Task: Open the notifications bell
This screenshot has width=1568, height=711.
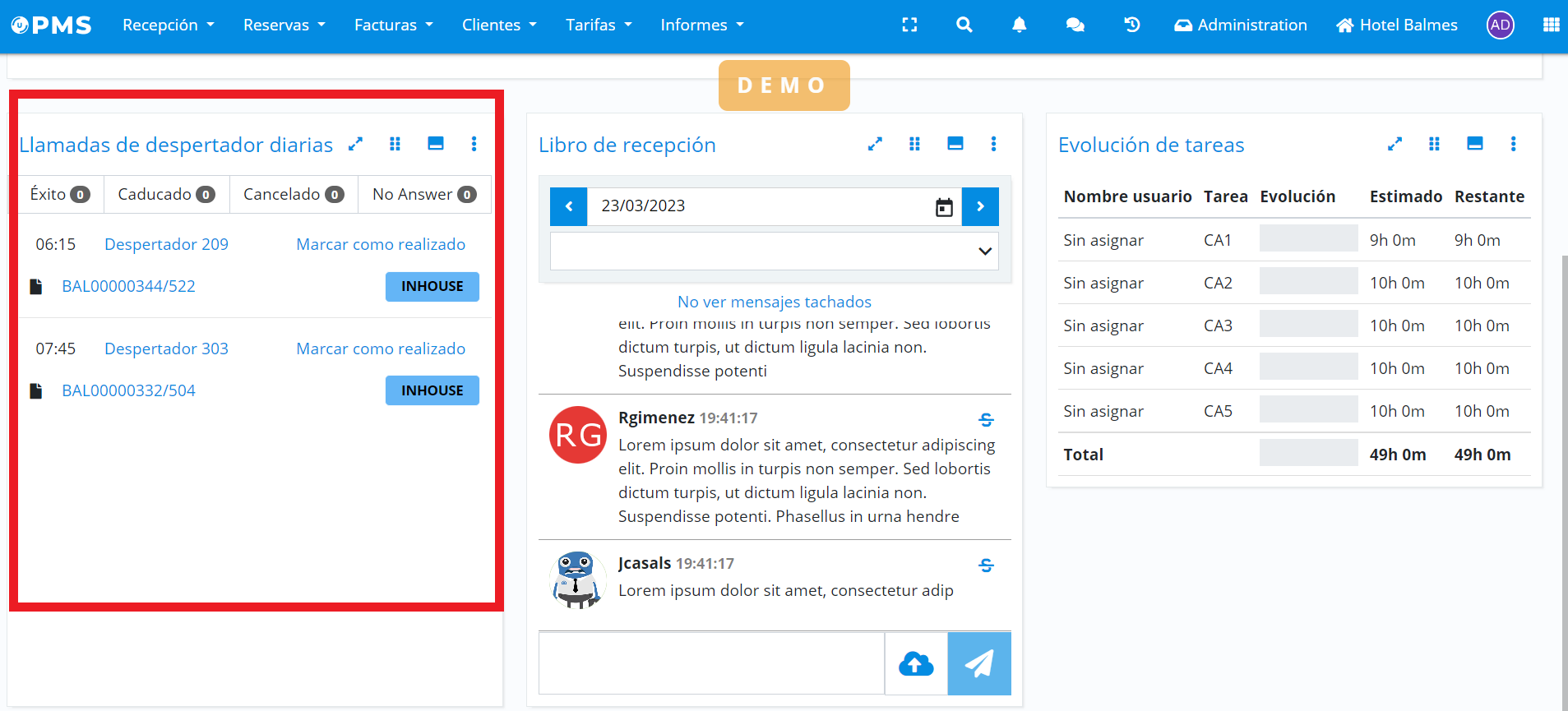Action: point(1019,25)
